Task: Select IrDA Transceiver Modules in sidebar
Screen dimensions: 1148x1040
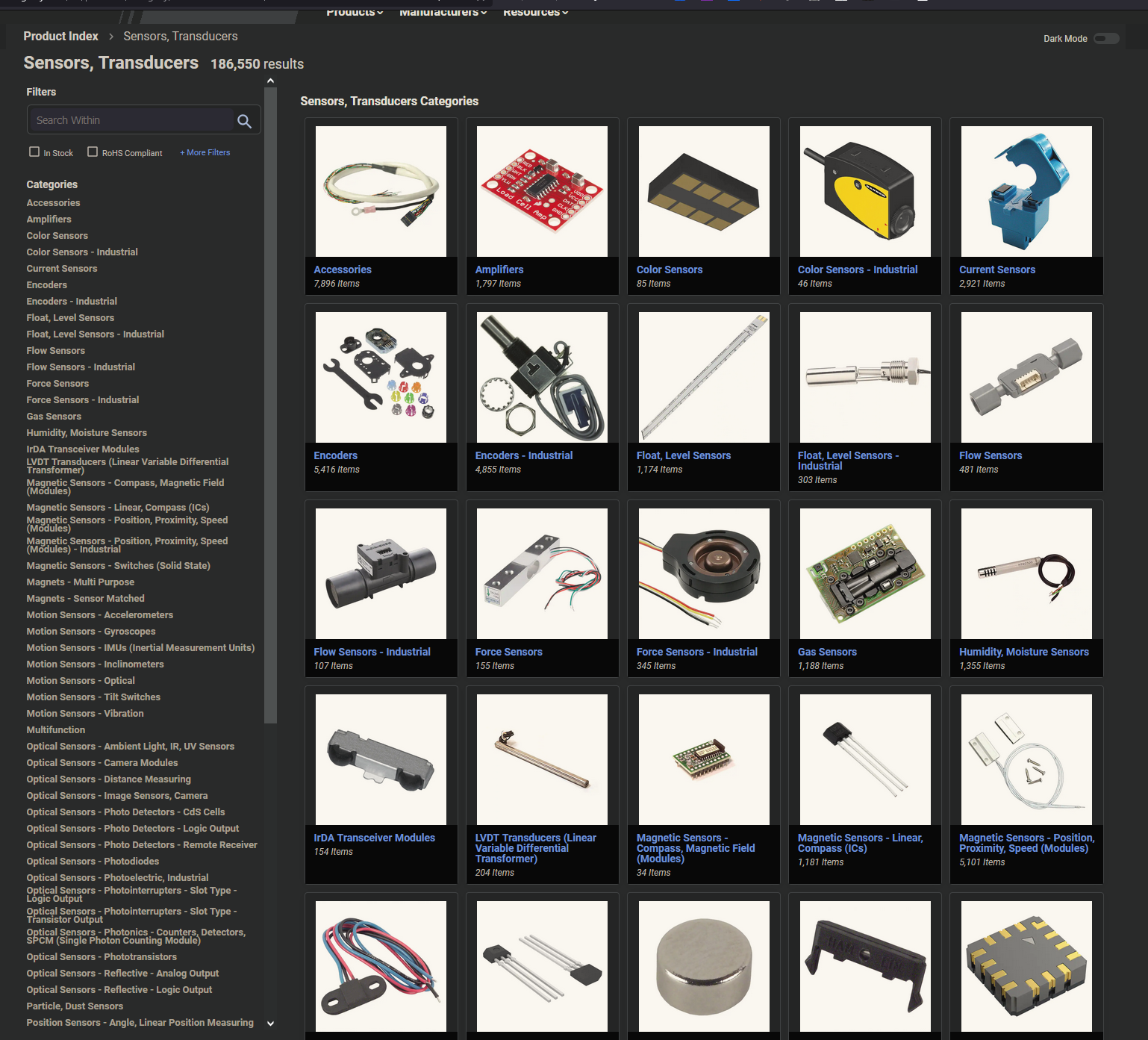Action: pos(83,449)
